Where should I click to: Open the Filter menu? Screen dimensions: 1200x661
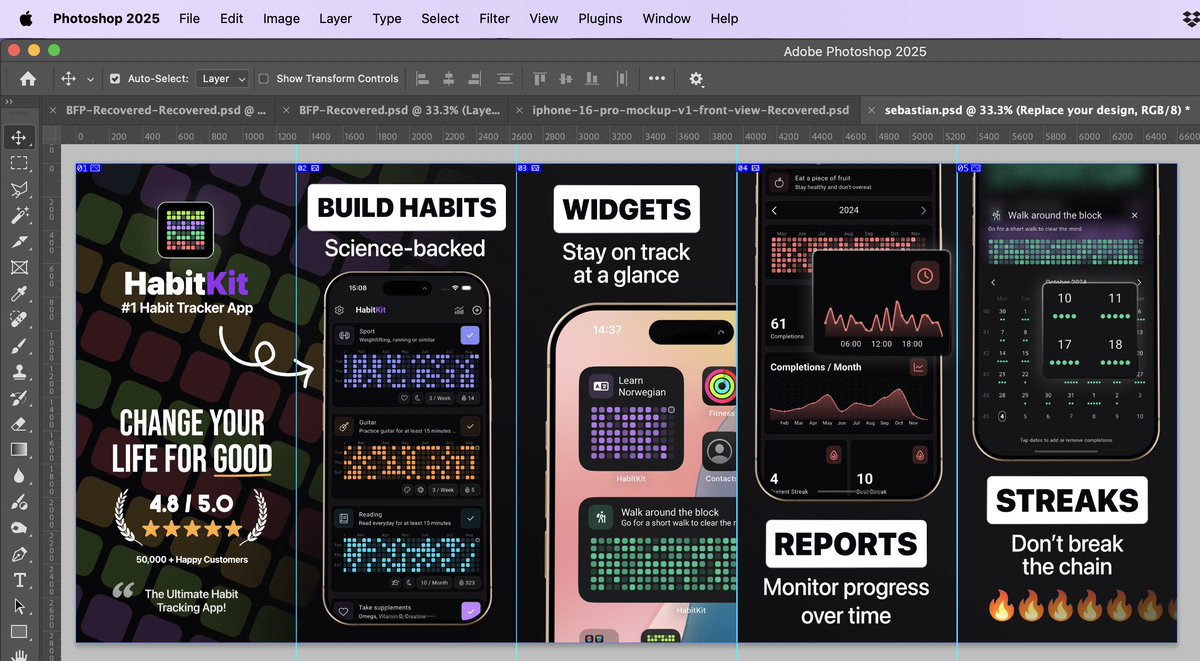[494, 18]
